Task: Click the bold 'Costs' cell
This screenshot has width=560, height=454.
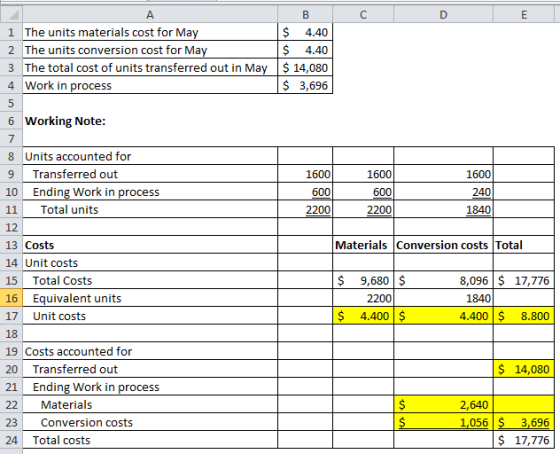Action: (150, 245)
